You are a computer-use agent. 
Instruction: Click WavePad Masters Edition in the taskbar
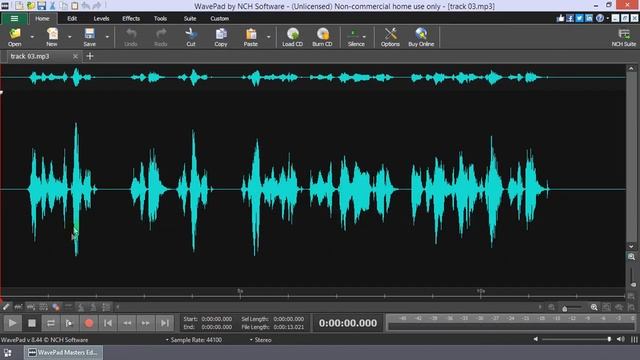pos(63,353)
